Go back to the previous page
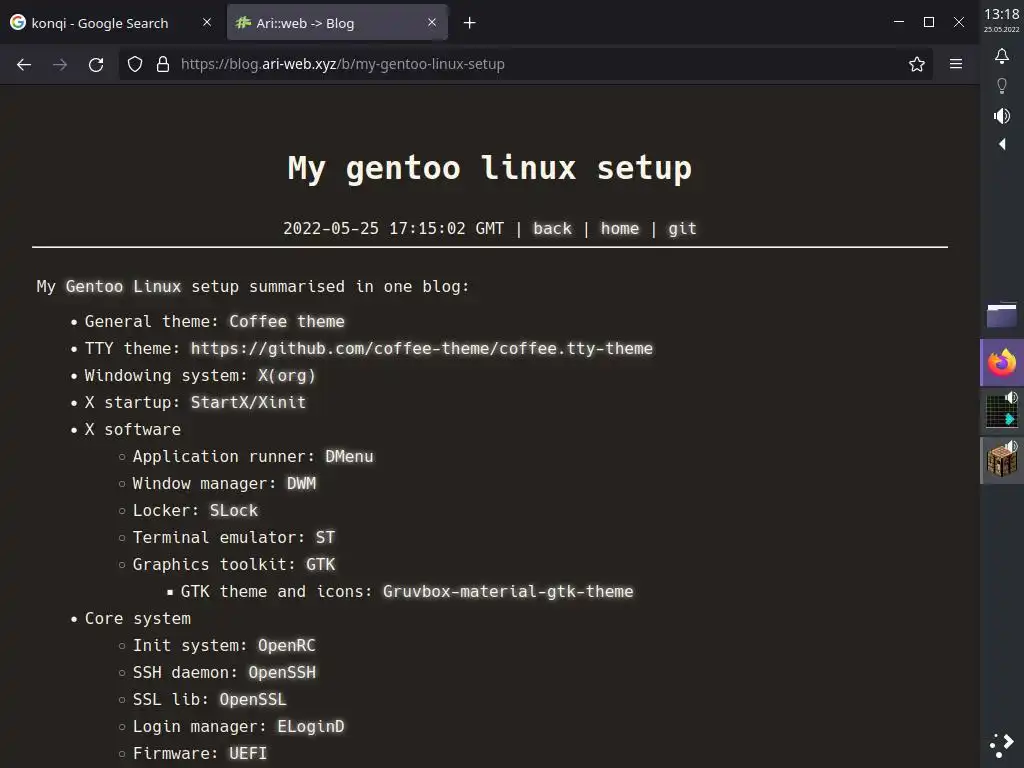Screen dimensions: 1024x768 coord(24,64)
